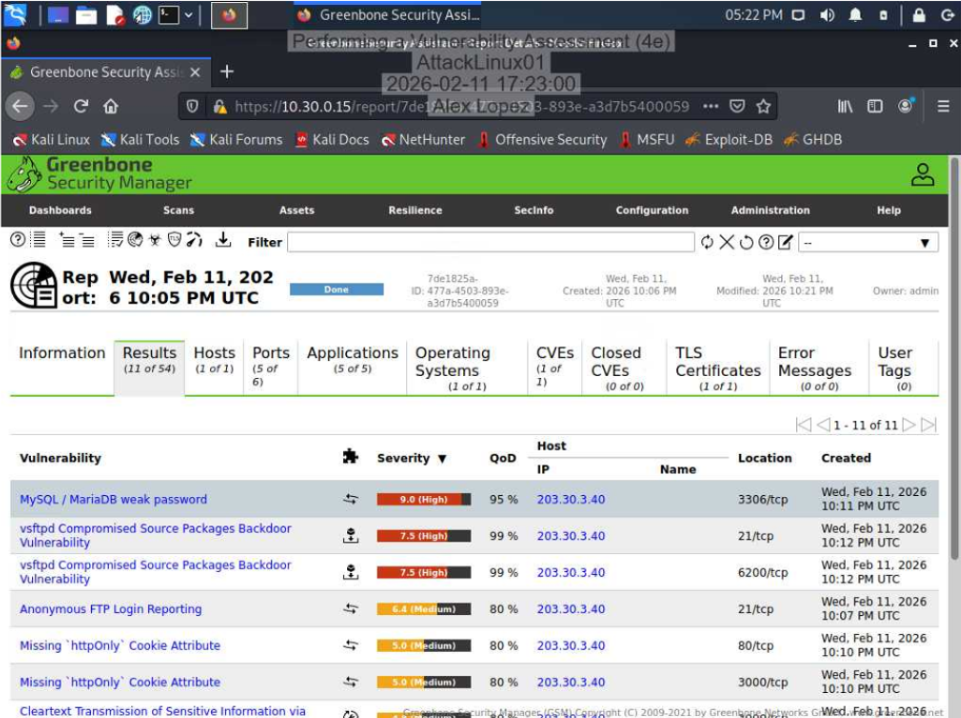The height and width of the screenshot is (718, 961).
Task: Open the filter edit icon
Action: coord(786,241)
